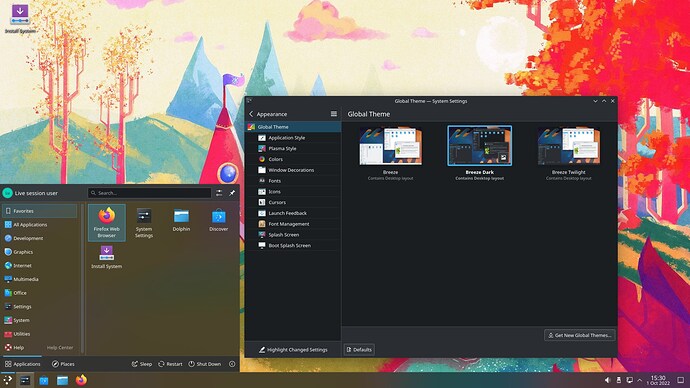
Task: Open Splash Screen settings
Action: coord(293,234)
